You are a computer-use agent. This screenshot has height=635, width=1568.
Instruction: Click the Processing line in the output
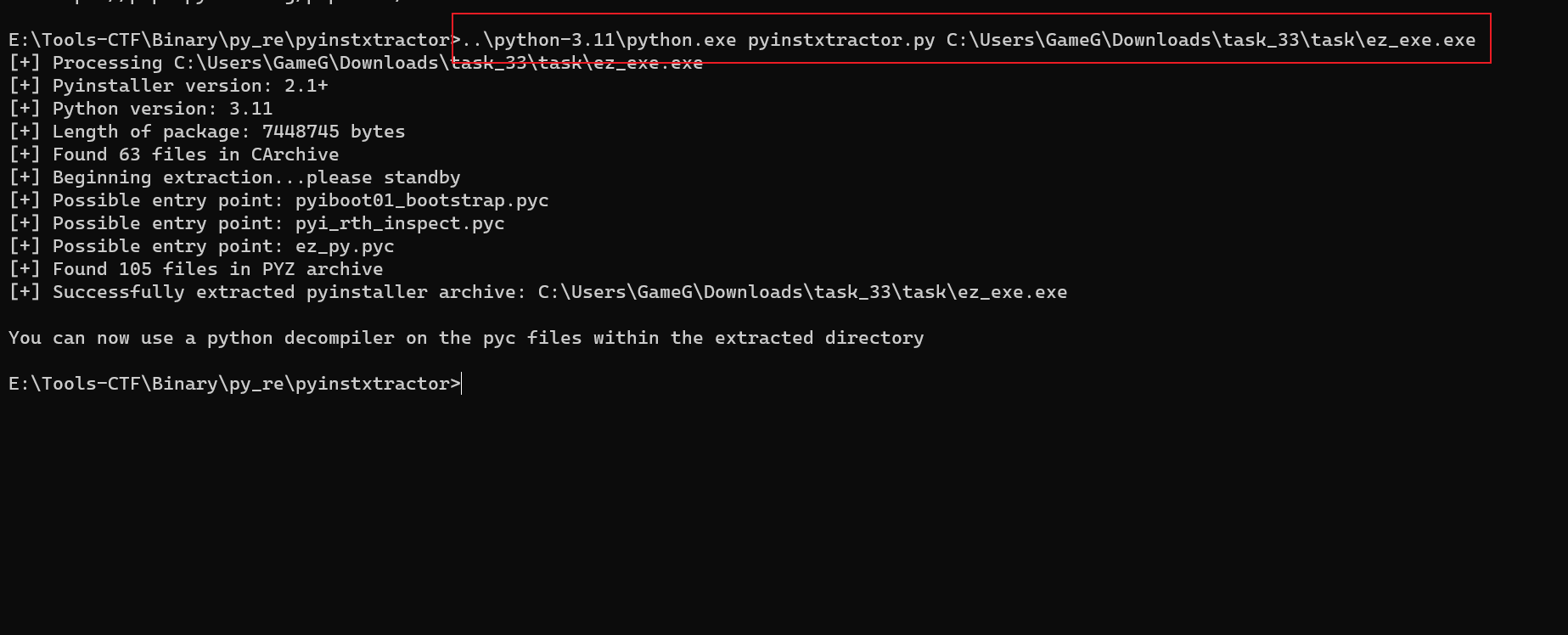(356, 63)
